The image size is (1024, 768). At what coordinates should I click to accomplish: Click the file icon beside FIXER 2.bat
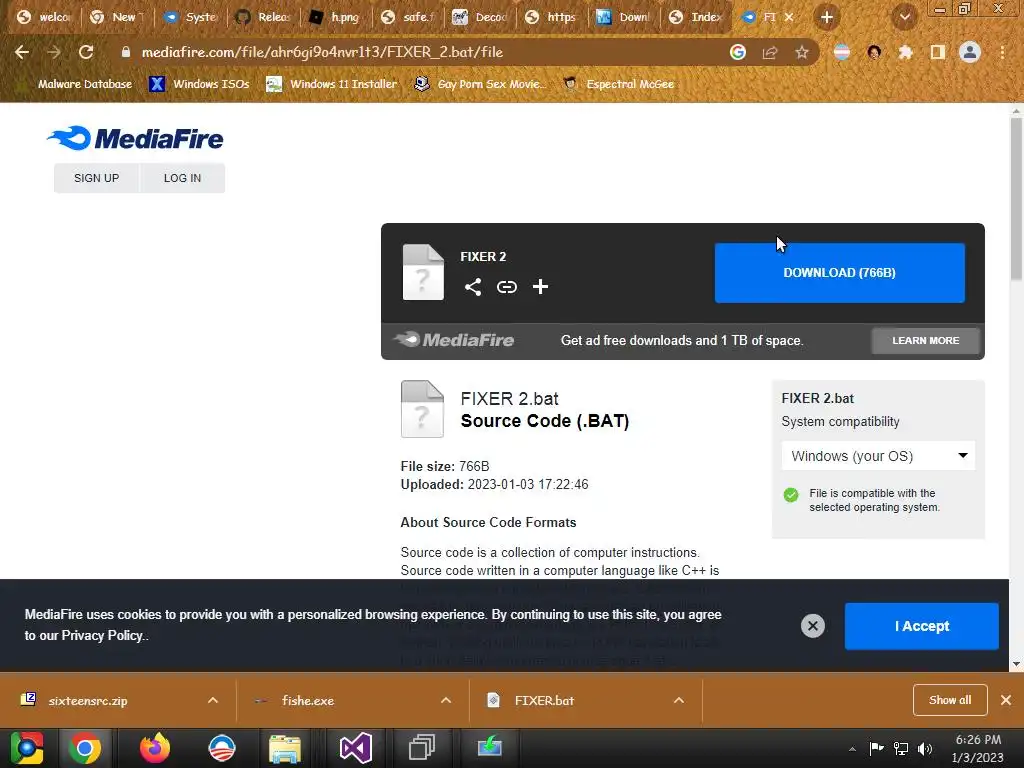(422, 409)
